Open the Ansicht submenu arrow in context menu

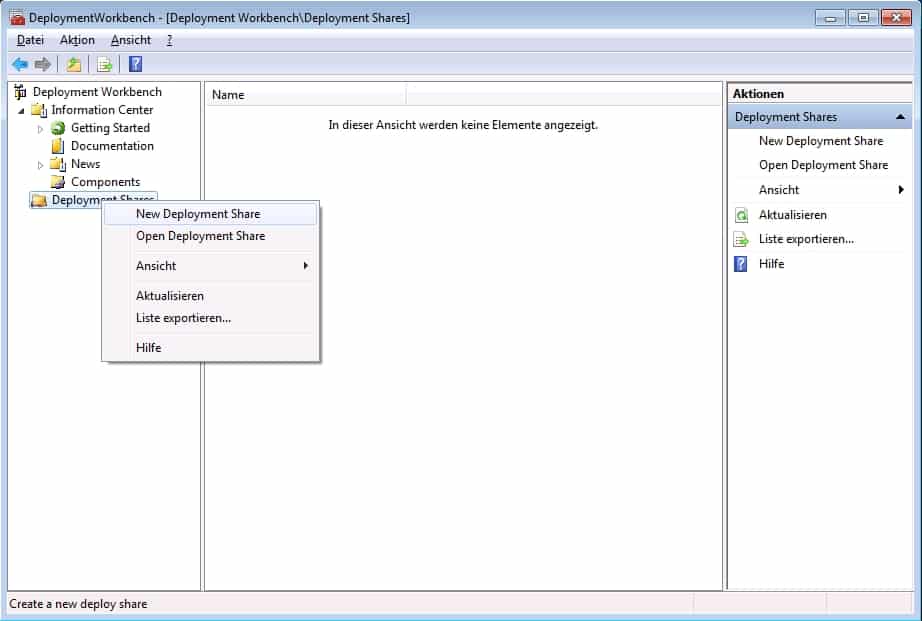[306, 266]
